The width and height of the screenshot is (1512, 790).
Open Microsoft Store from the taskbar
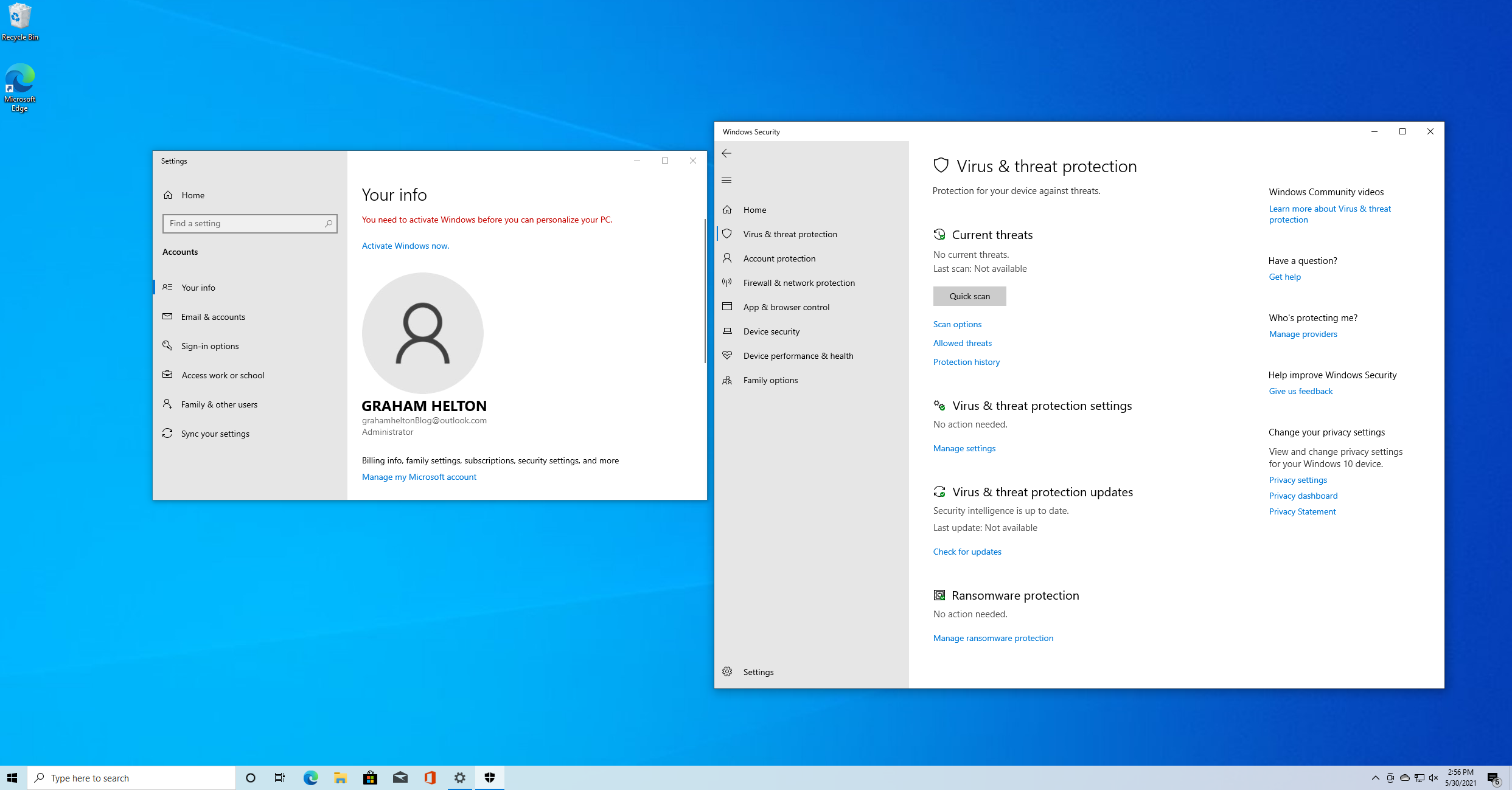pyautogui.click(x=370, y=778)
